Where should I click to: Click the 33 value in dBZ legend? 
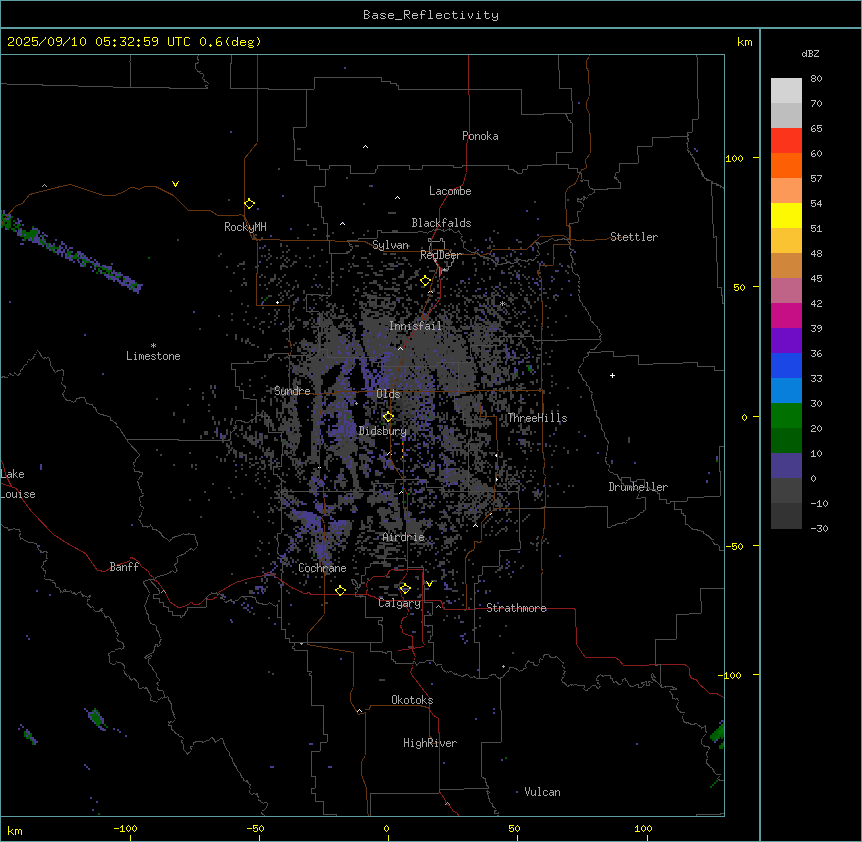(x=816, y=379)
